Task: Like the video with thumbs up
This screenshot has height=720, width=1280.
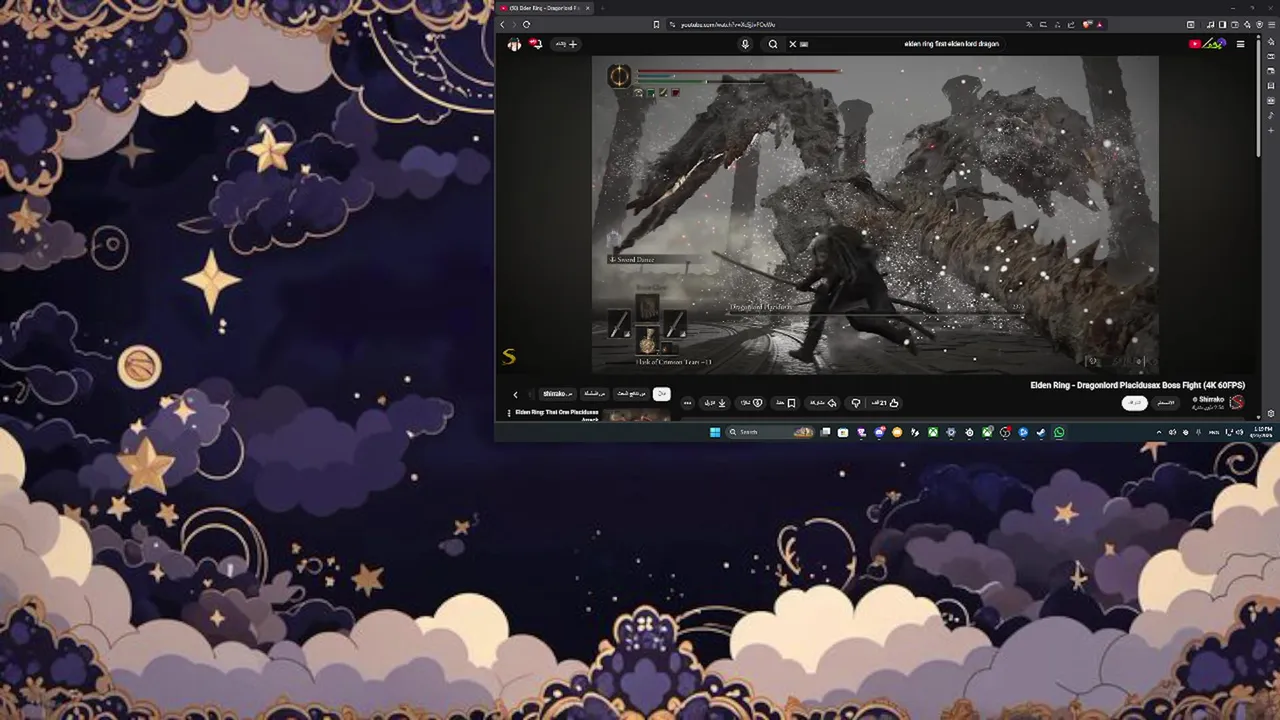Action: point(886,403)
